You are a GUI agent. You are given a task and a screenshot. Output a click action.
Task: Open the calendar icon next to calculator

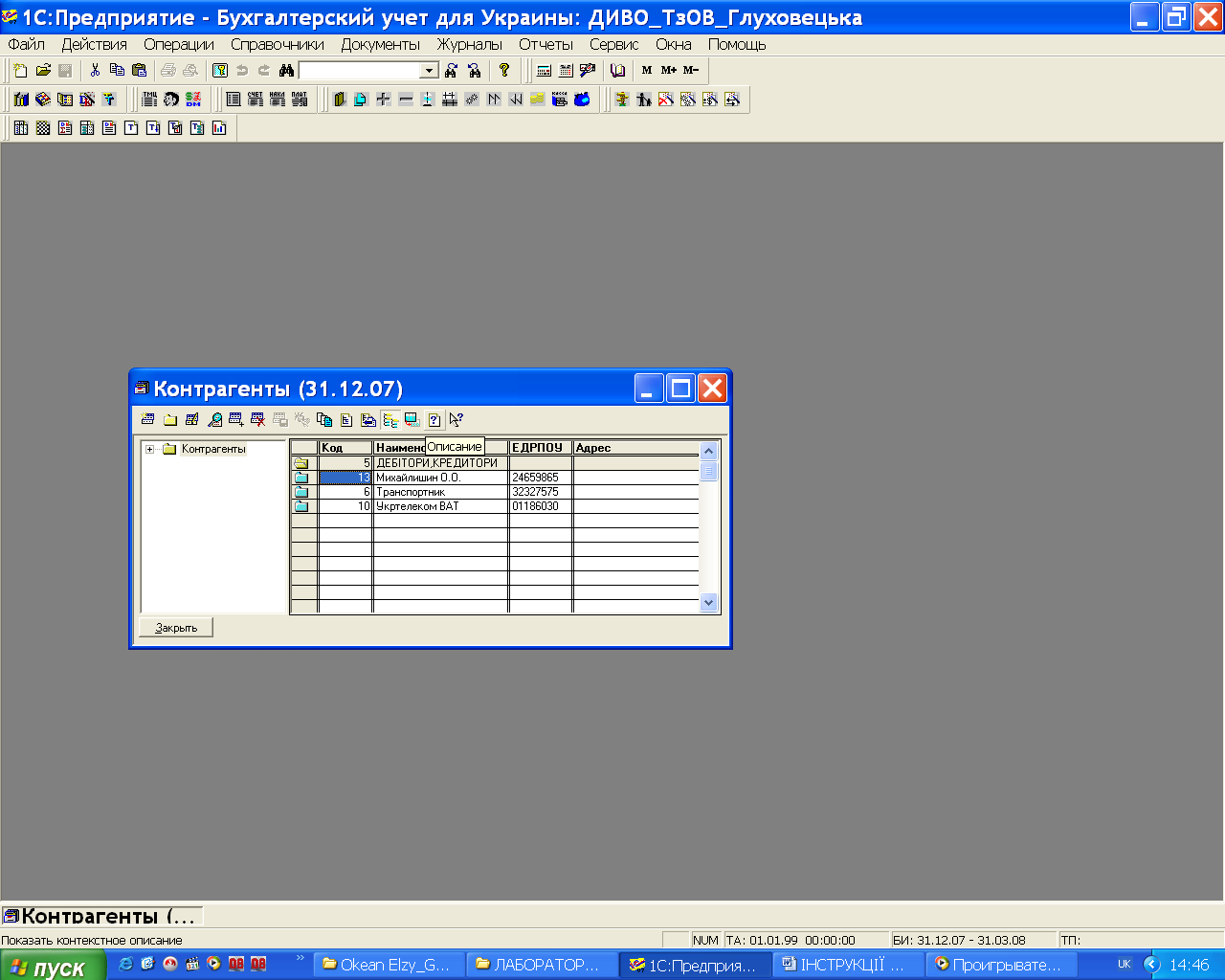(x=566, y=71)
